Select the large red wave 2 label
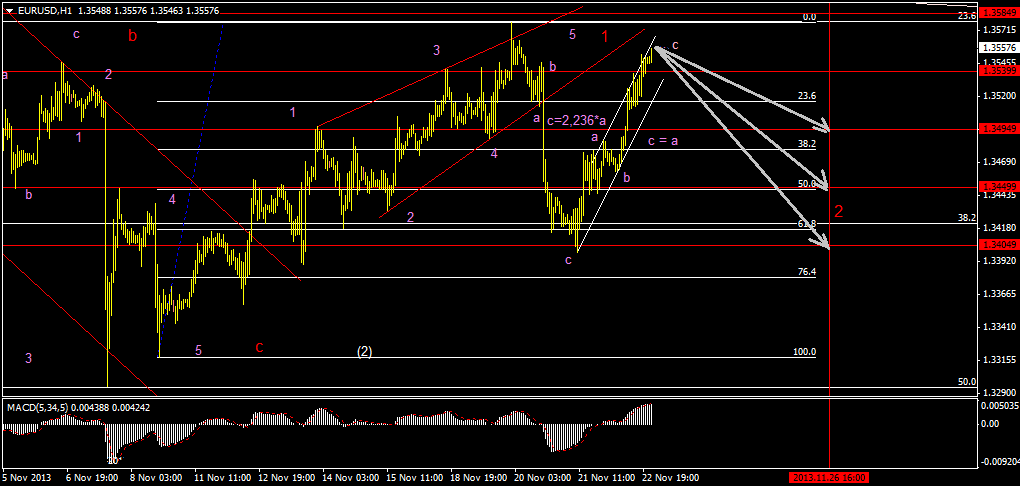Screen dimensions: 1020x486 coord(839,211)
